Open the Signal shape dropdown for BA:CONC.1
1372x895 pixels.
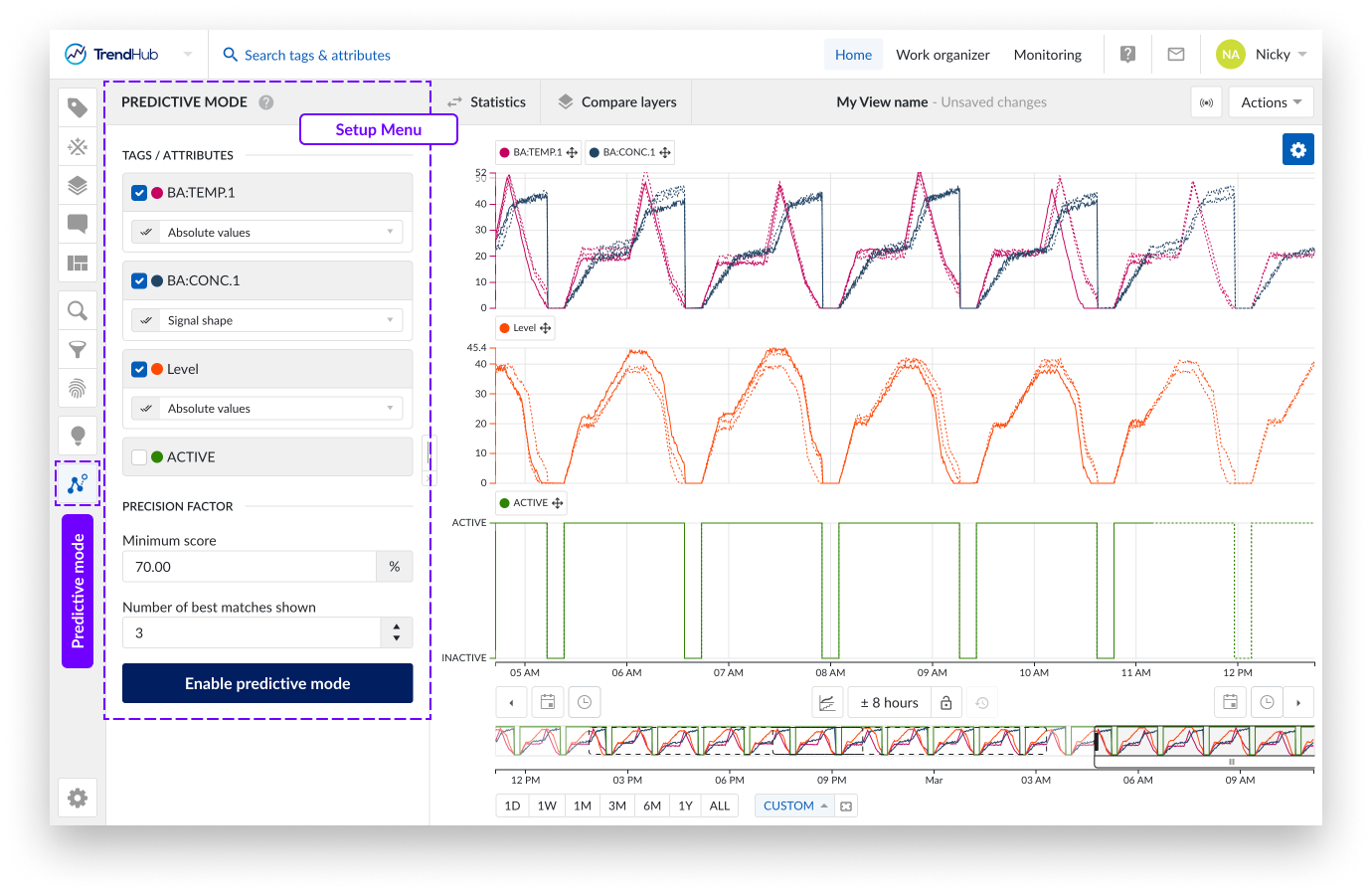click(x=267, y=320)
